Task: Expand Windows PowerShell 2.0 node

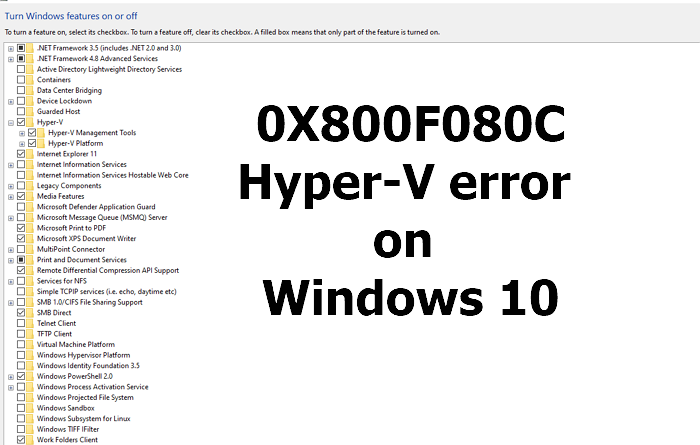Action: [x=11, y=377]
